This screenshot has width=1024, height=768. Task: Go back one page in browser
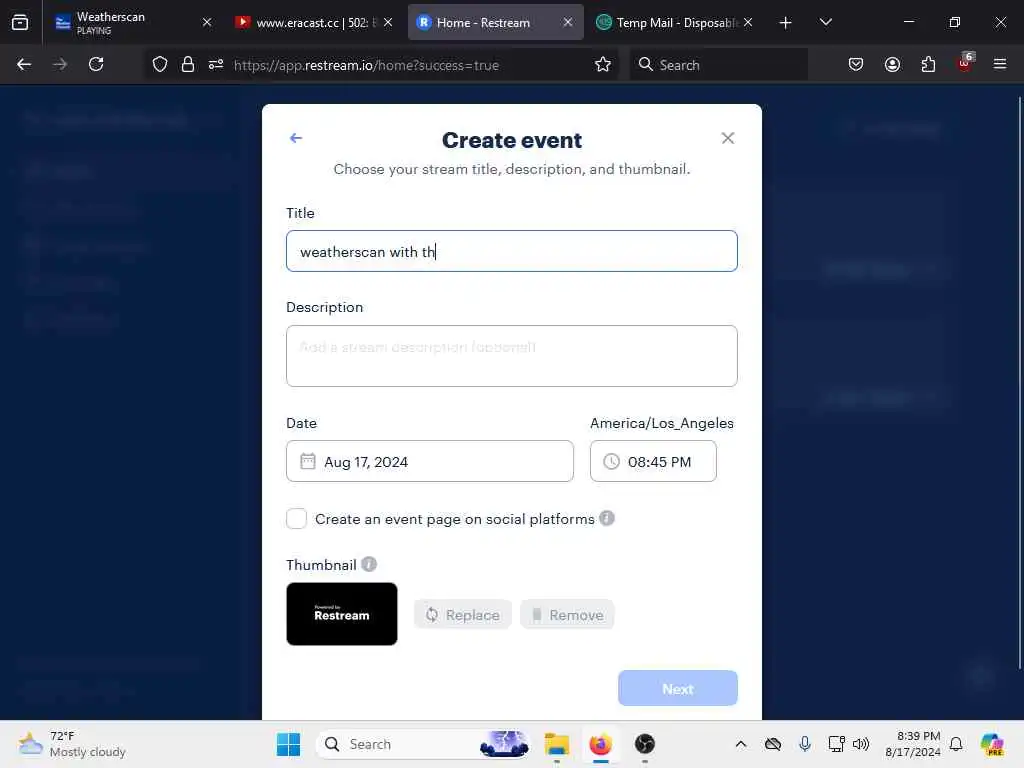[x=24, y=64]
